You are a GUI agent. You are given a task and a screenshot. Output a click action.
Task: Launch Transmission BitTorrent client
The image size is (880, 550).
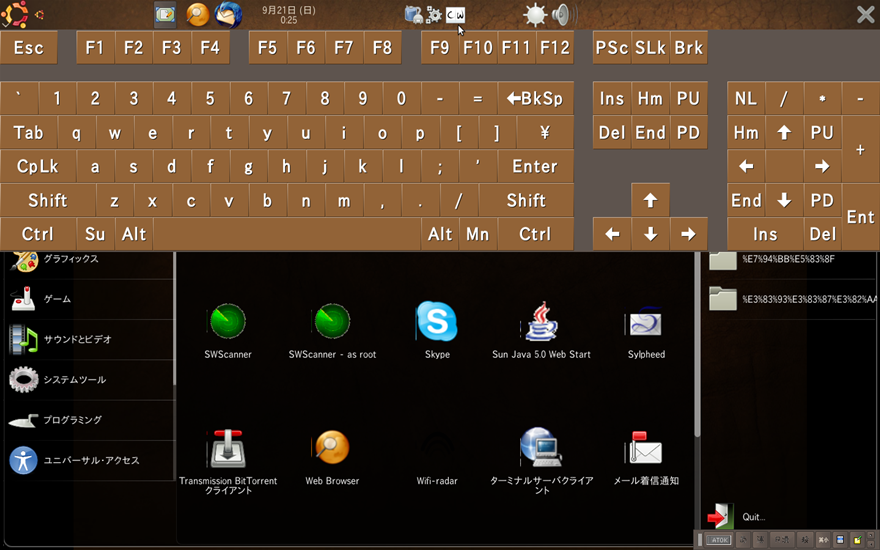[227, 449]
